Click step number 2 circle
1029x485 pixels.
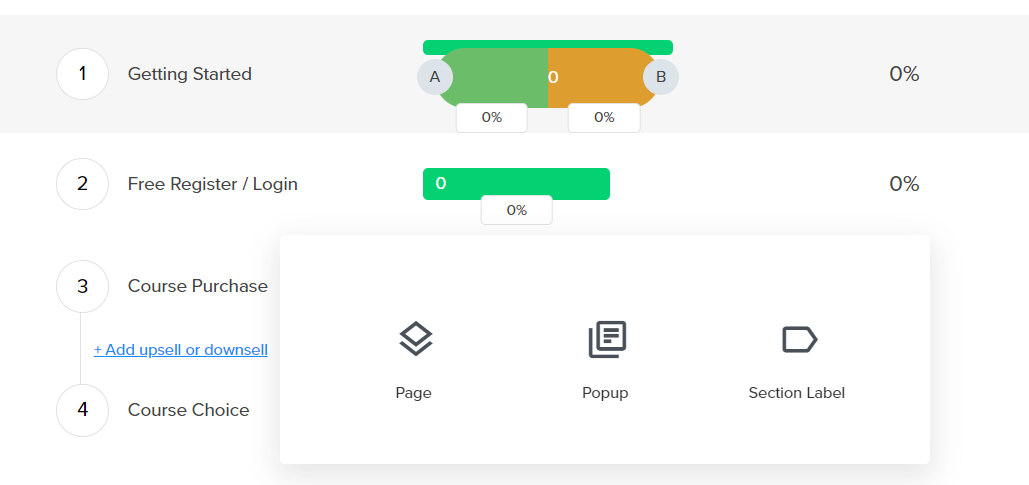[x=82, y=184]
